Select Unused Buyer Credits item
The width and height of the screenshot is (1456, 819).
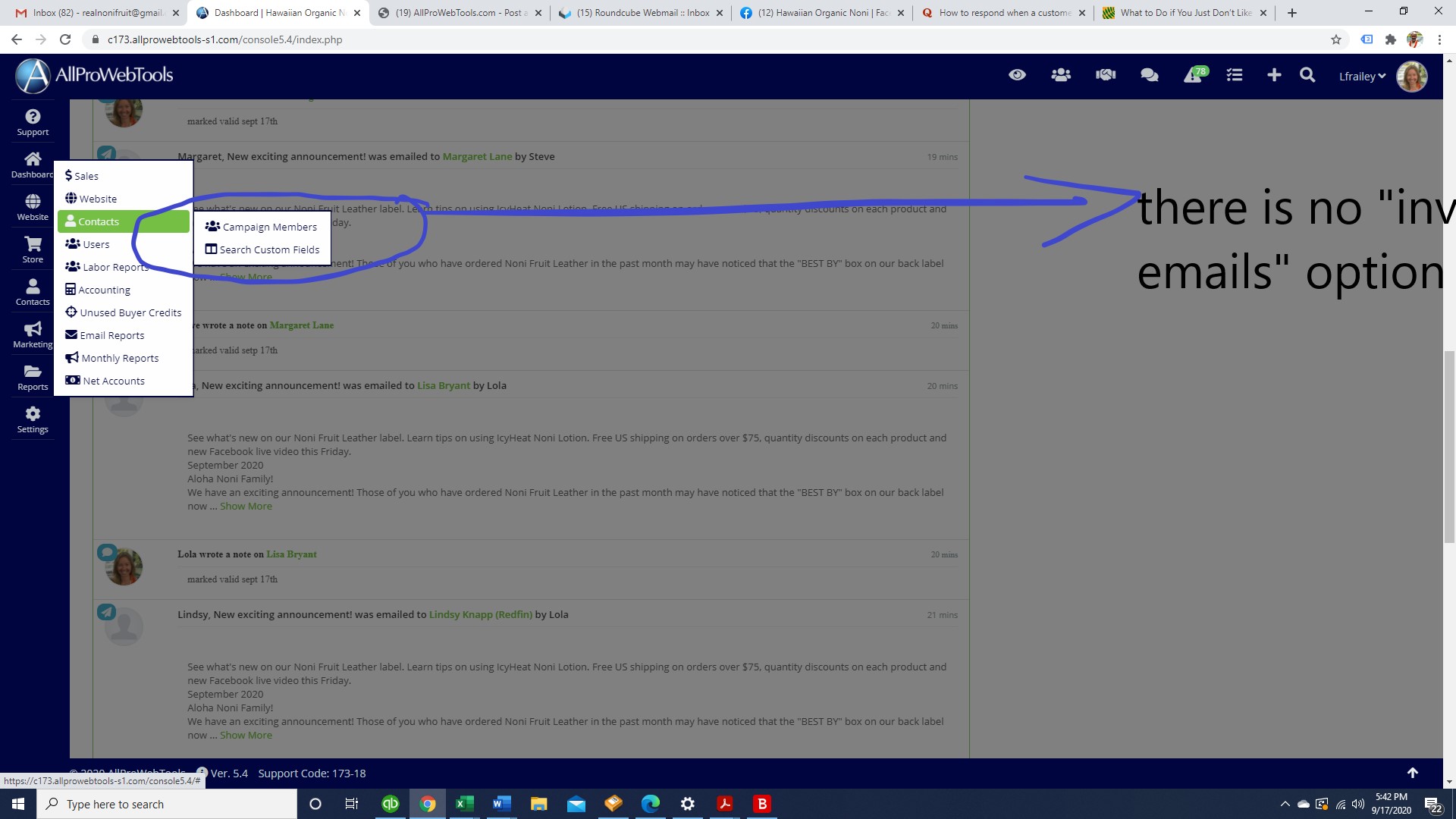[124, 312]
